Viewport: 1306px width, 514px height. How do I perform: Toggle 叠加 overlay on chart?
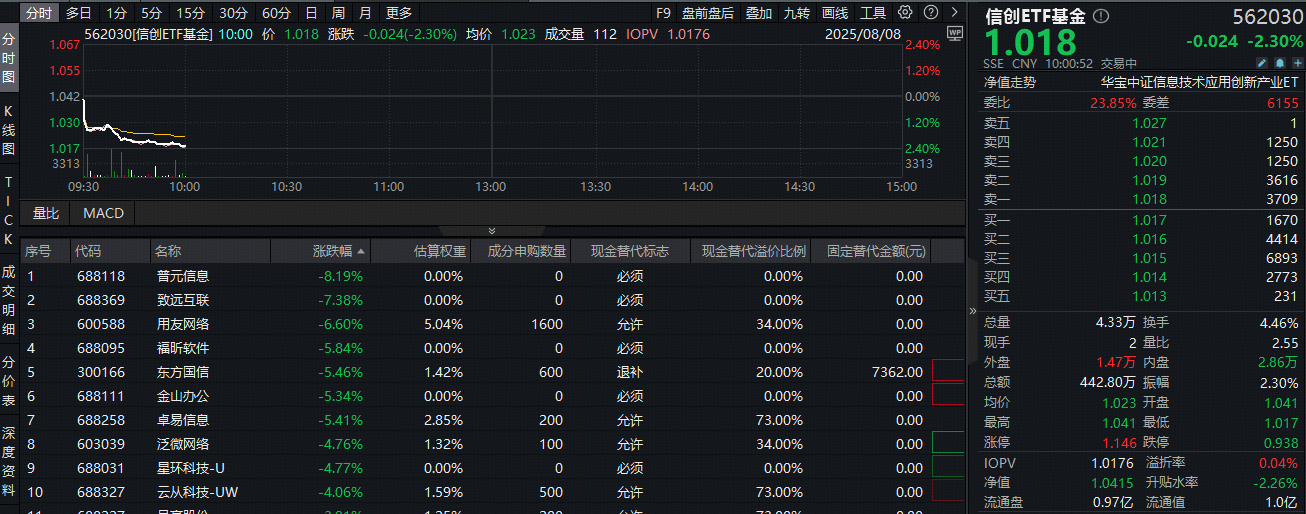point(758,13)
